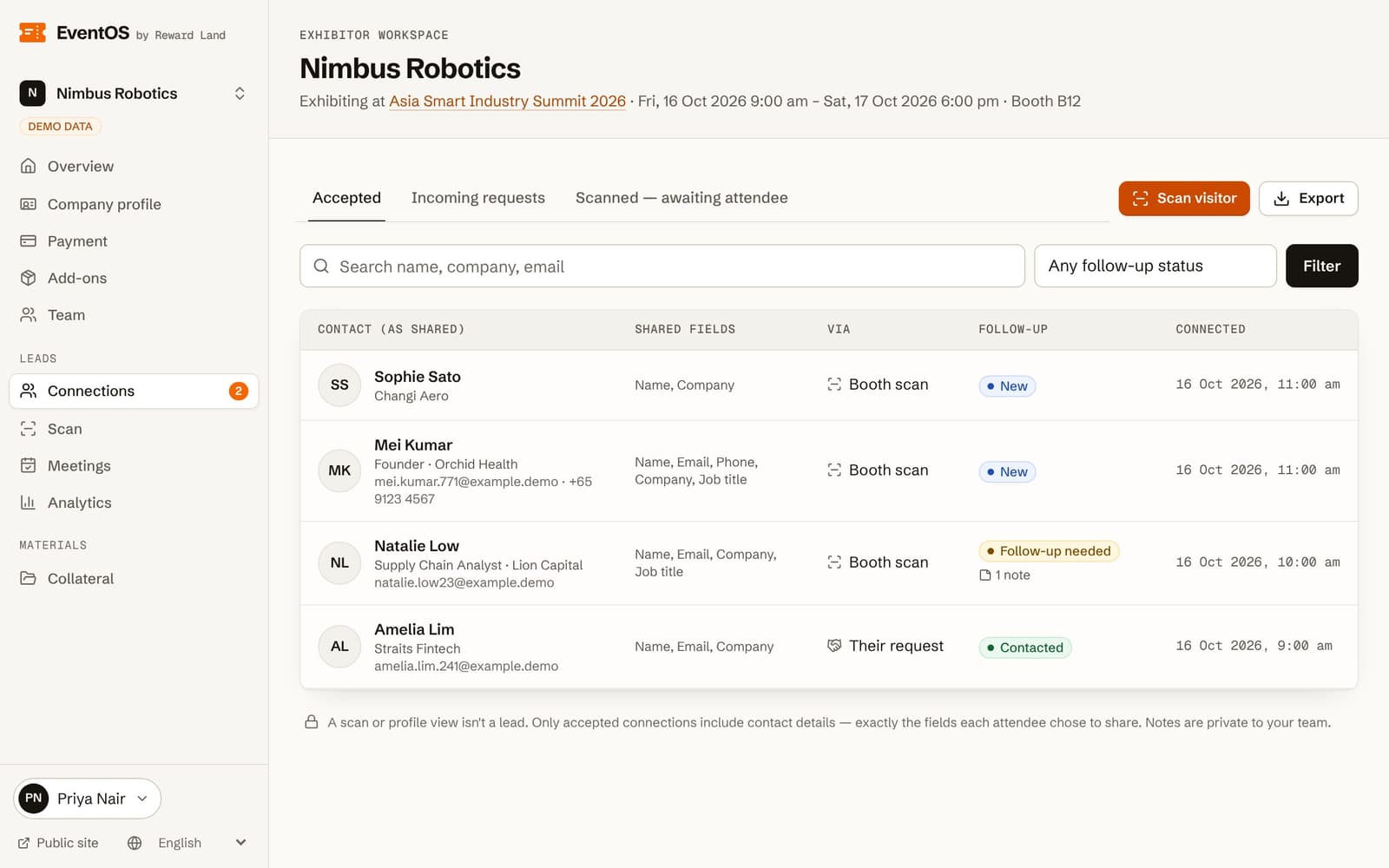
Task: Open Analytics via its bar chart icon
Action: click(x=29, y=503)
